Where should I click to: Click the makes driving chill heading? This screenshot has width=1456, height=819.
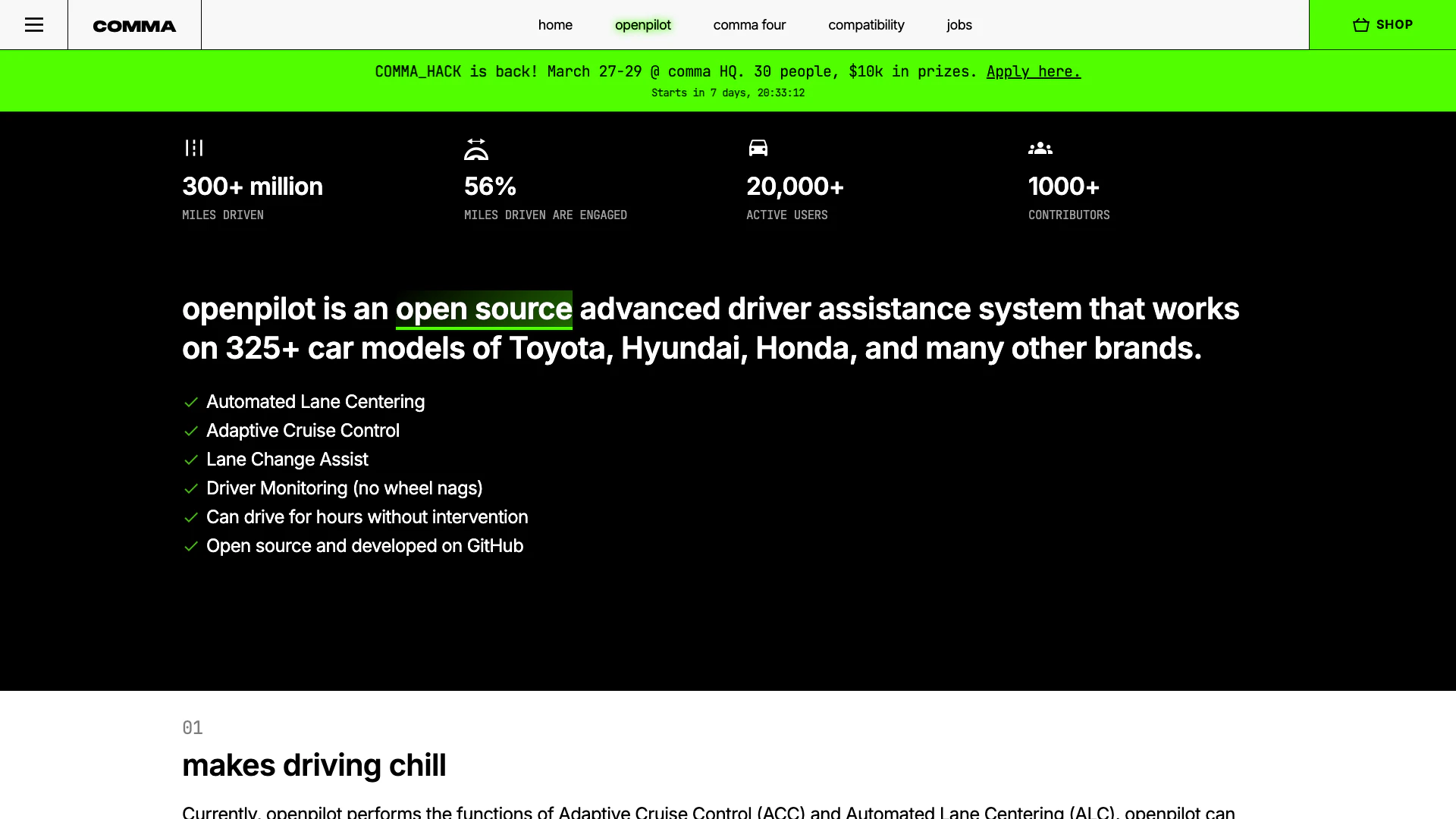click(314, 765)
